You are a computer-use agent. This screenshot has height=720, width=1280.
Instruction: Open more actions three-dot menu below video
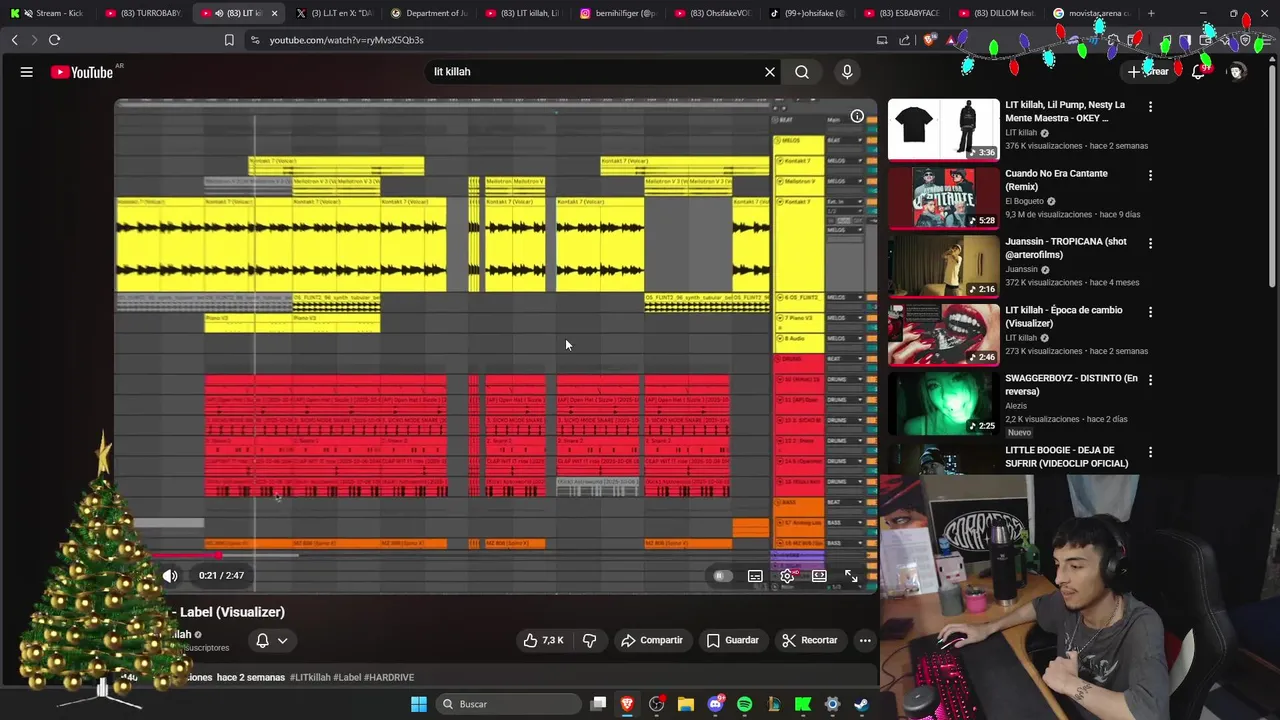(865, 640)
